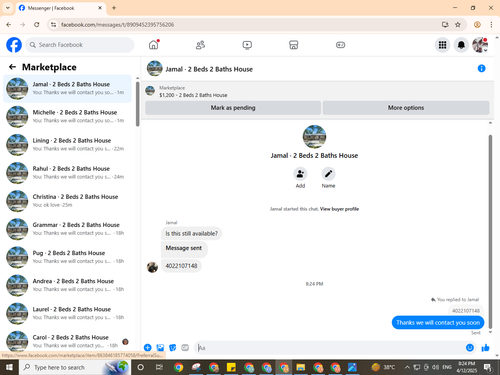Open Rahul conversation in list
Viewport: 500px width, 375px height.
point(67,173)
